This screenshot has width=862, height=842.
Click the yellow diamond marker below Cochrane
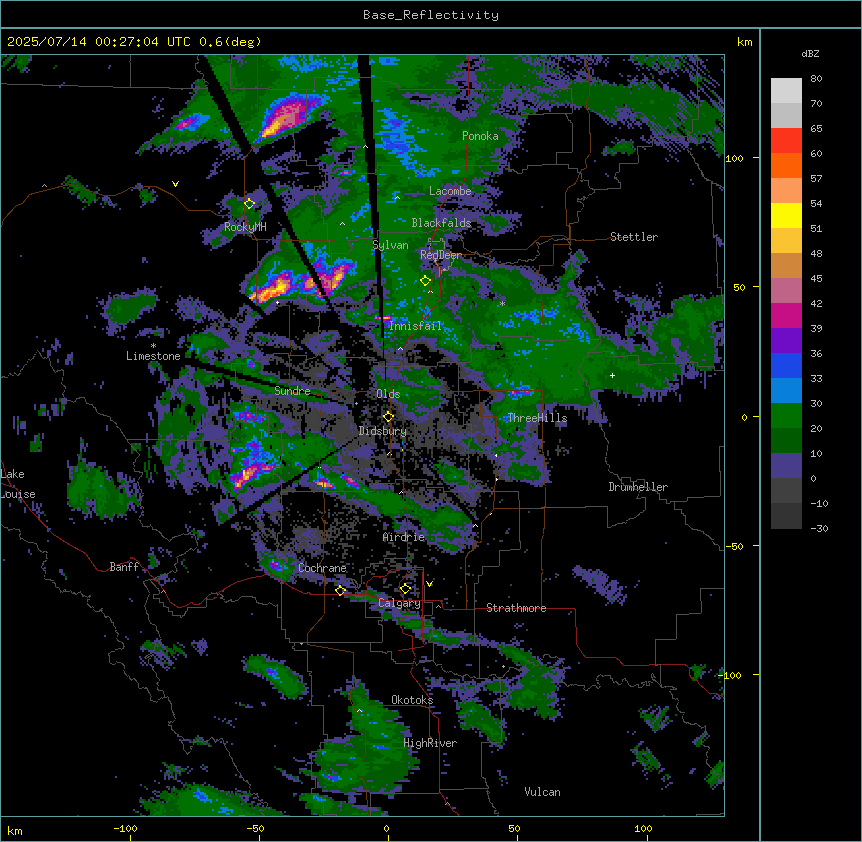click(340, 591)
